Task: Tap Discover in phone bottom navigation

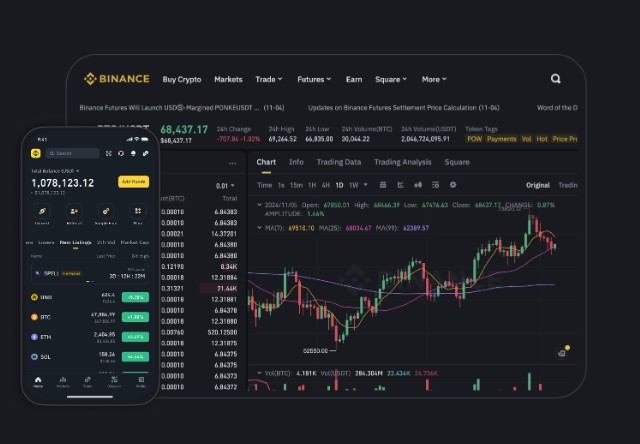Action: tap(114, 382)
